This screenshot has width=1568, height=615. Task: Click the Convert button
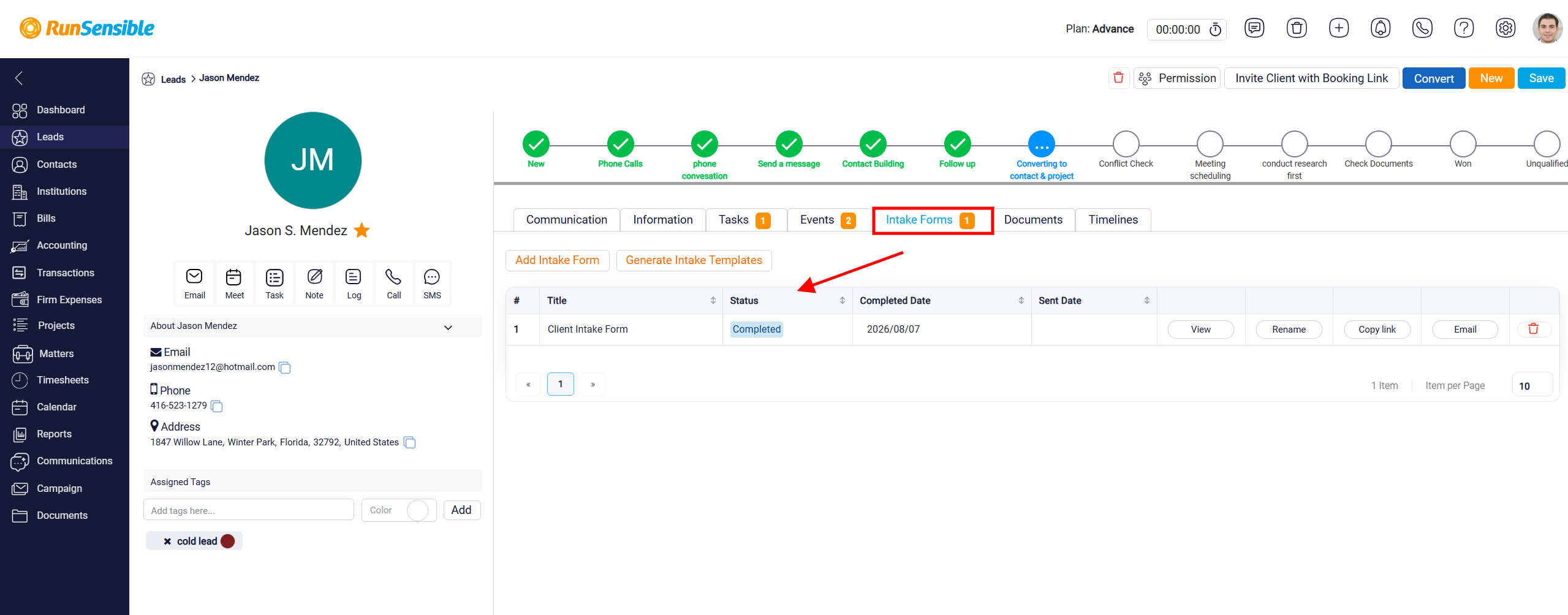pos(1433,78)
